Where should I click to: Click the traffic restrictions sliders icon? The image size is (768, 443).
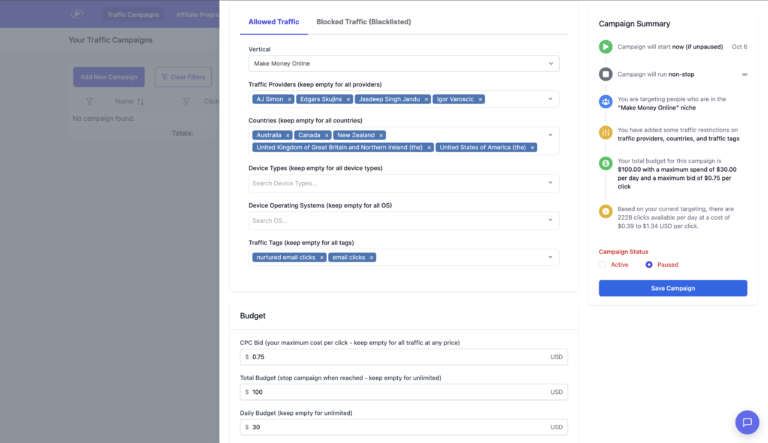tap(605, 132)
